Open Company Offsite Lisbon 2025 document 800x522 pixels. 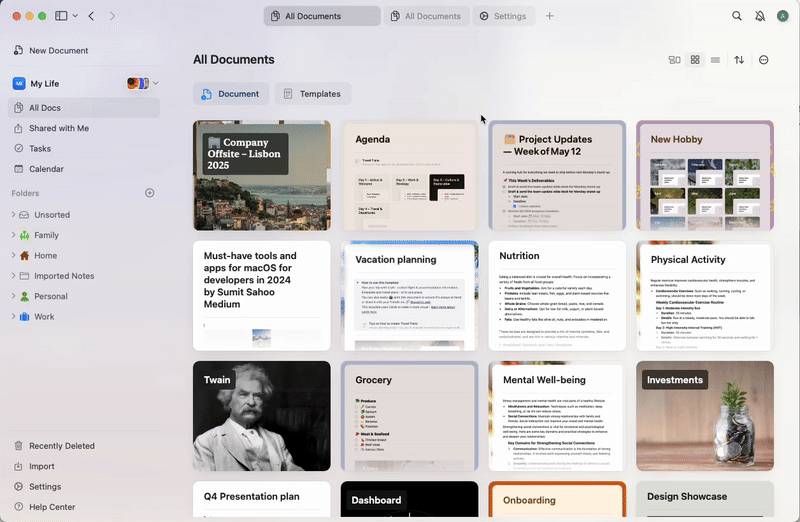[262, 176]
